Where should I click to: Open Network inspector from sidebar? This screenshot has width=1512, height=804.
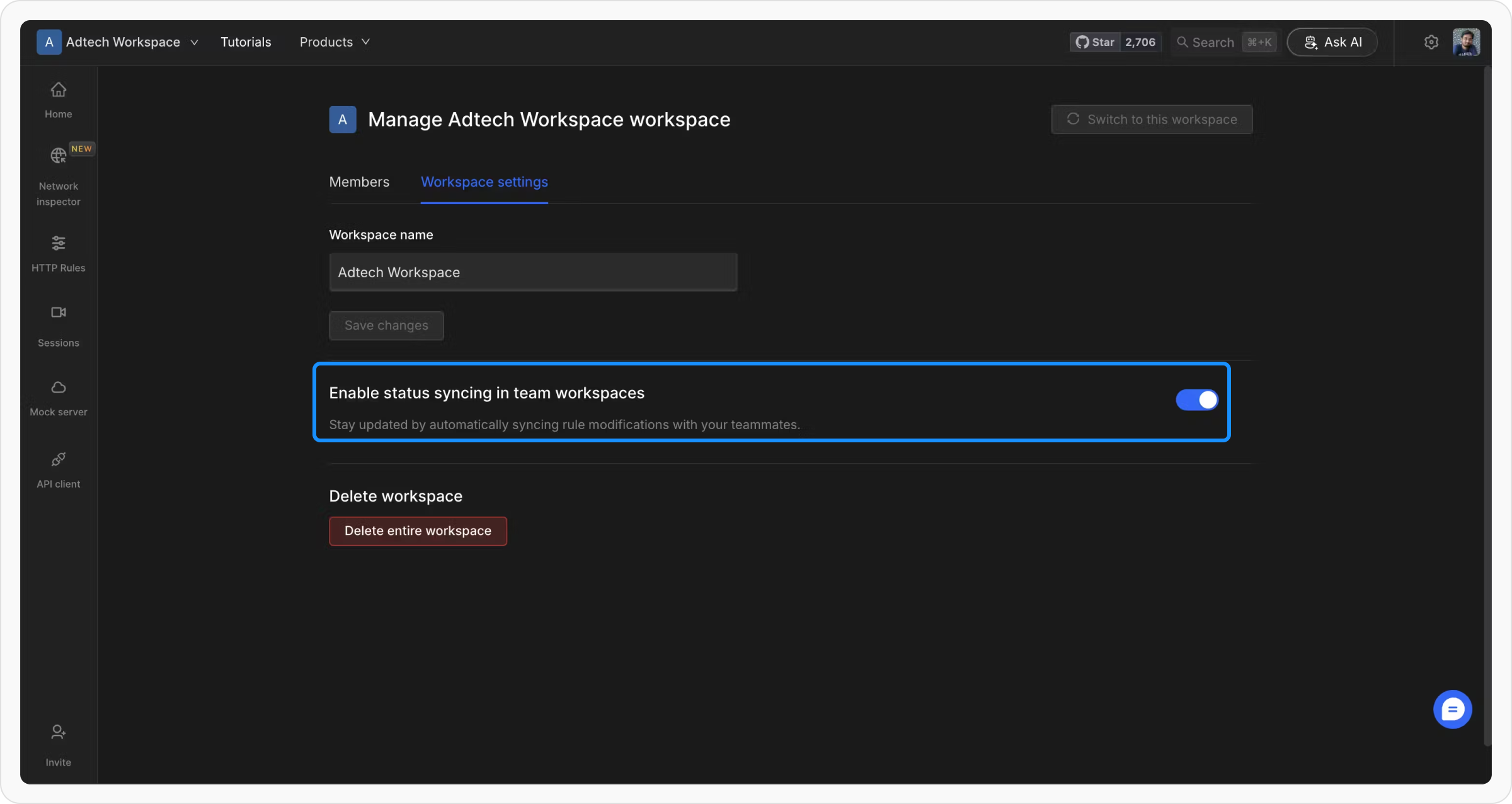58,156
